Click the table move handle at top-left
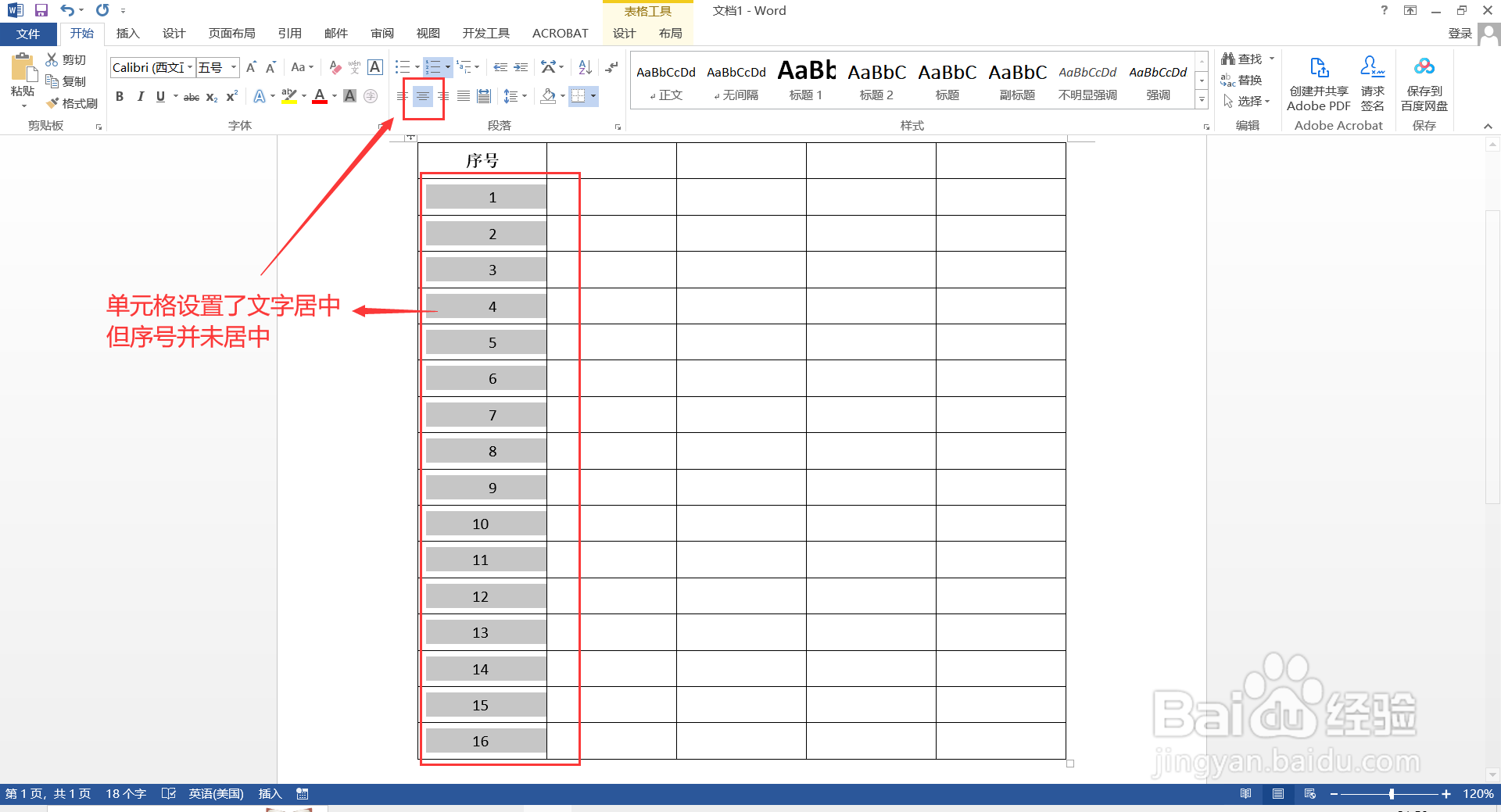The image size is (1501, 812). coord(410,138)
